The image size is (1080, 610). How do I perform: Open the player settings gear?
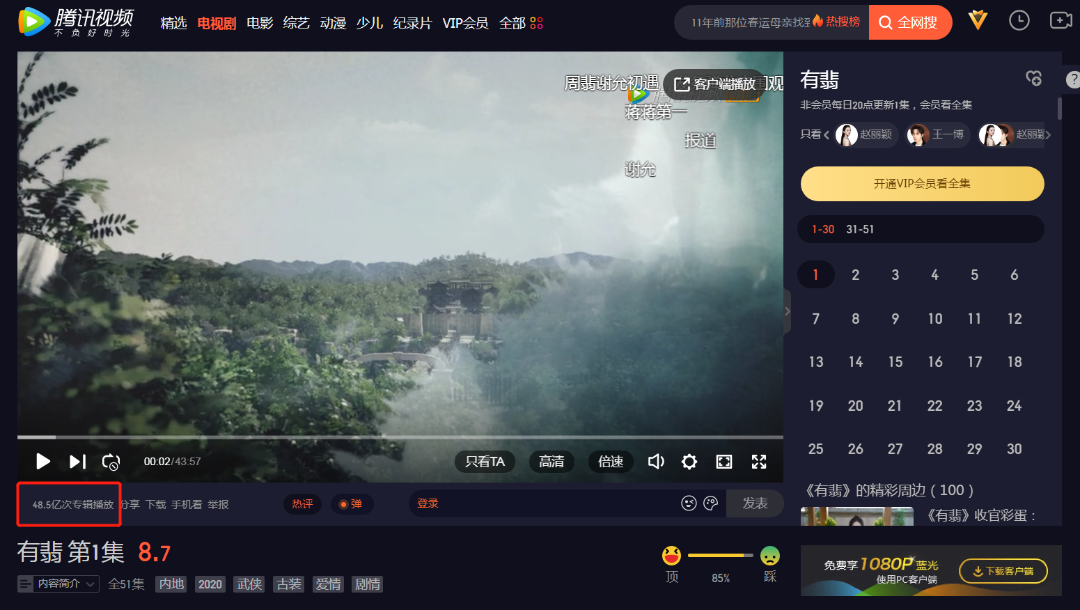coord(689,461)
